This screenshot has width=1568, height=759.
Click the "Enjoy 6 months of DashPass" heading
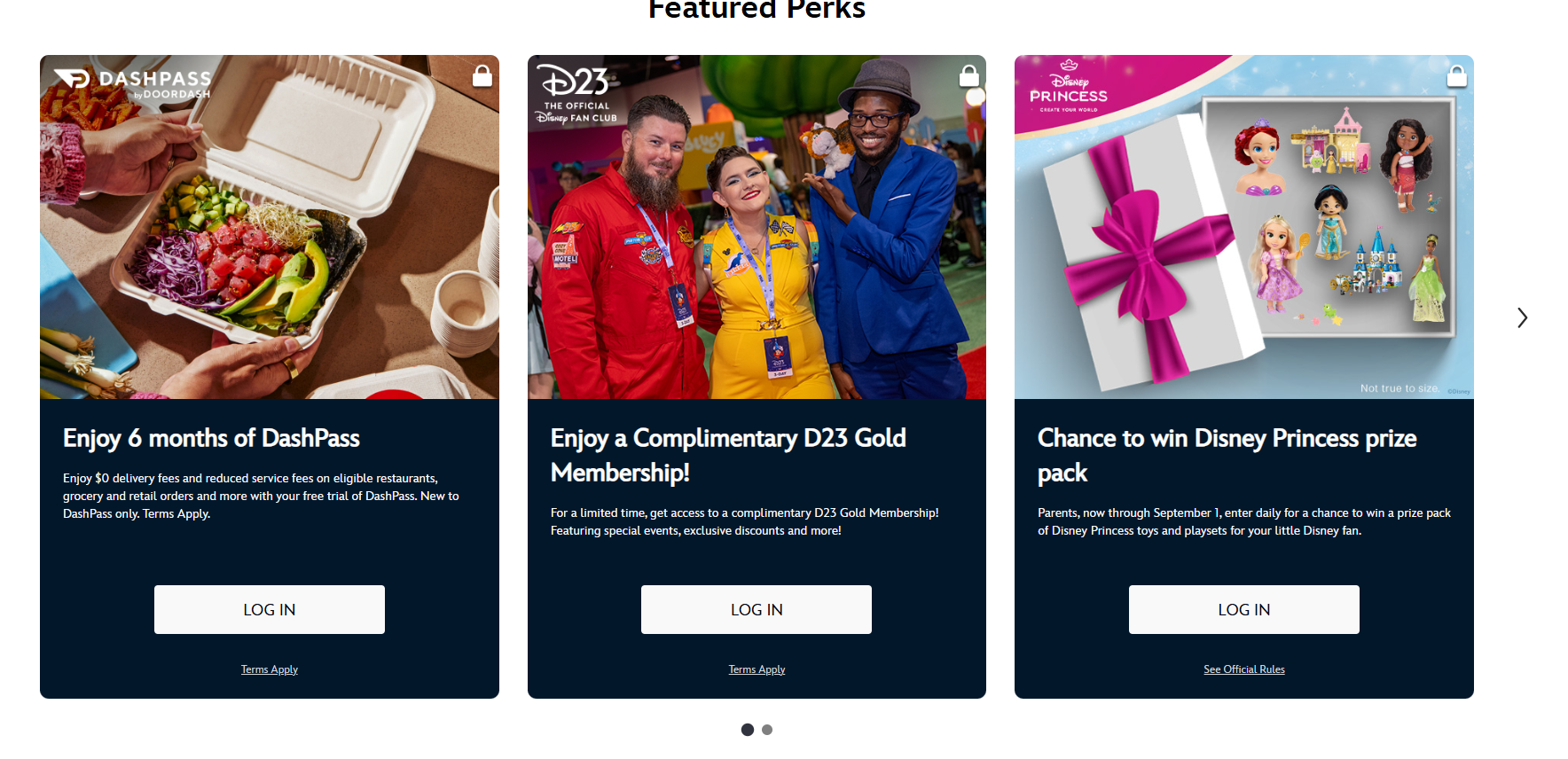point(211,438)
